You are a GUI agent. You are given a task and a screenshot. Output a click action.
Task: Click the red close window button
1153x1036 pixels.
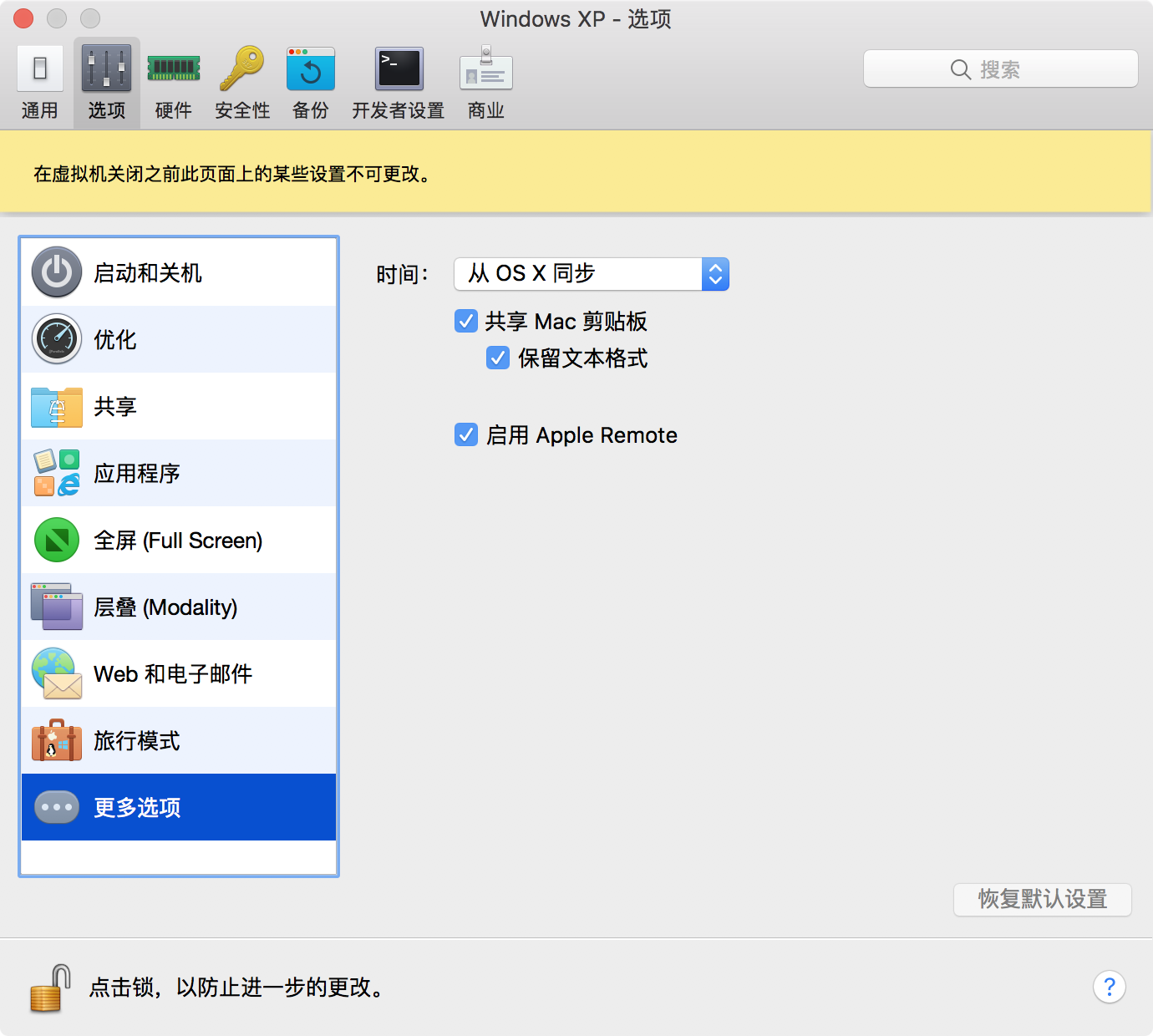[23, 18]
